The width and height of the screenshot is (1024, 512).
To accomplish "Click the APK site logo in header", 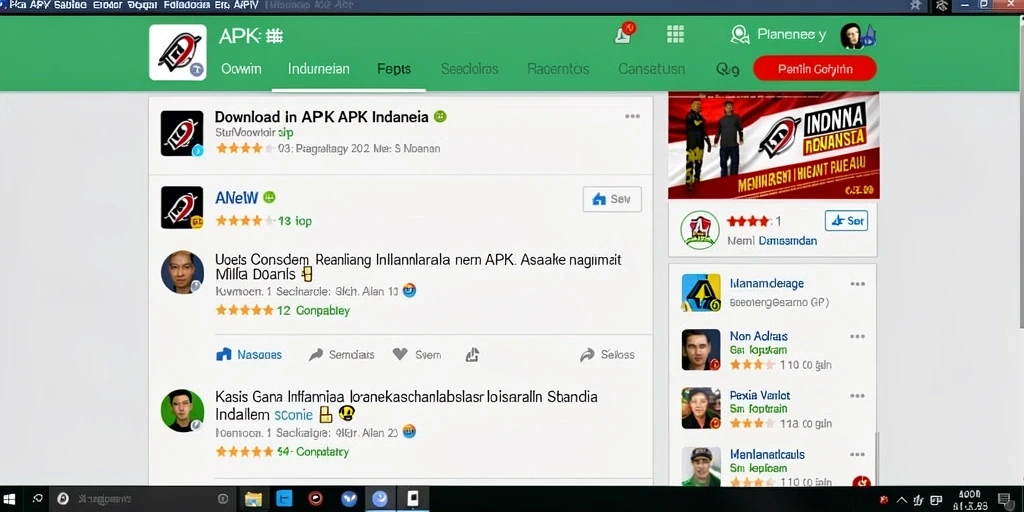I will tap(178, 52).
